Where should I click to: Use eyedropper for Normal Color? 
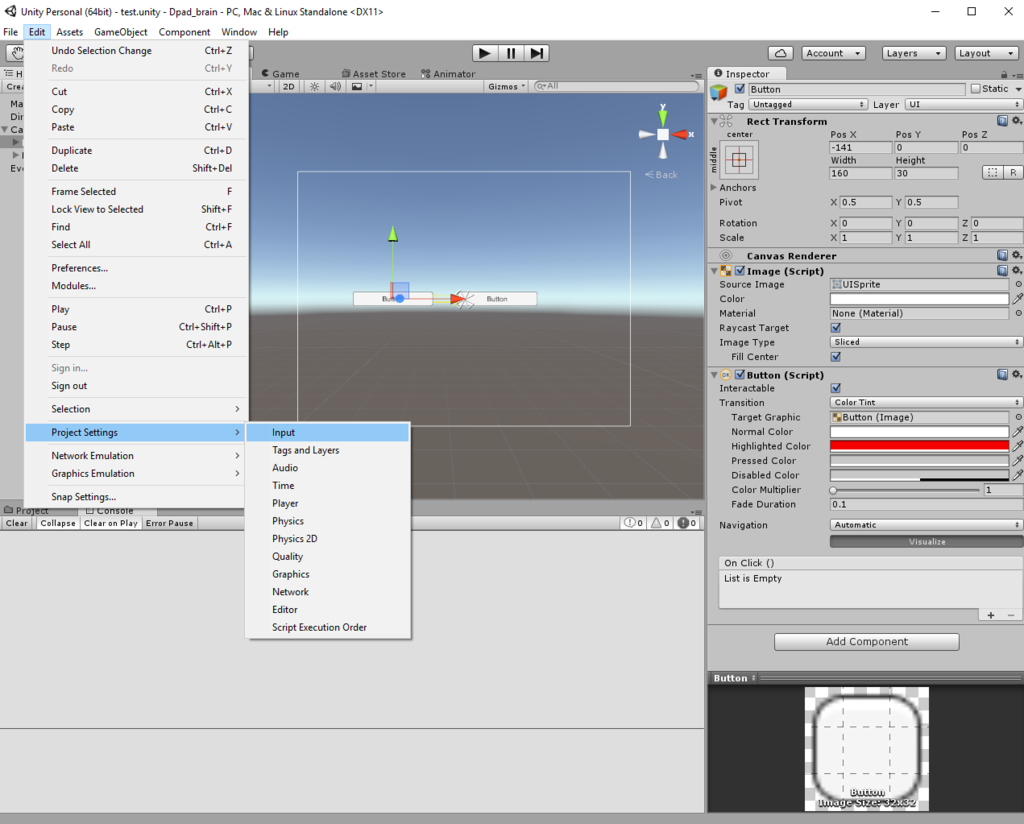click(1017, 432)
